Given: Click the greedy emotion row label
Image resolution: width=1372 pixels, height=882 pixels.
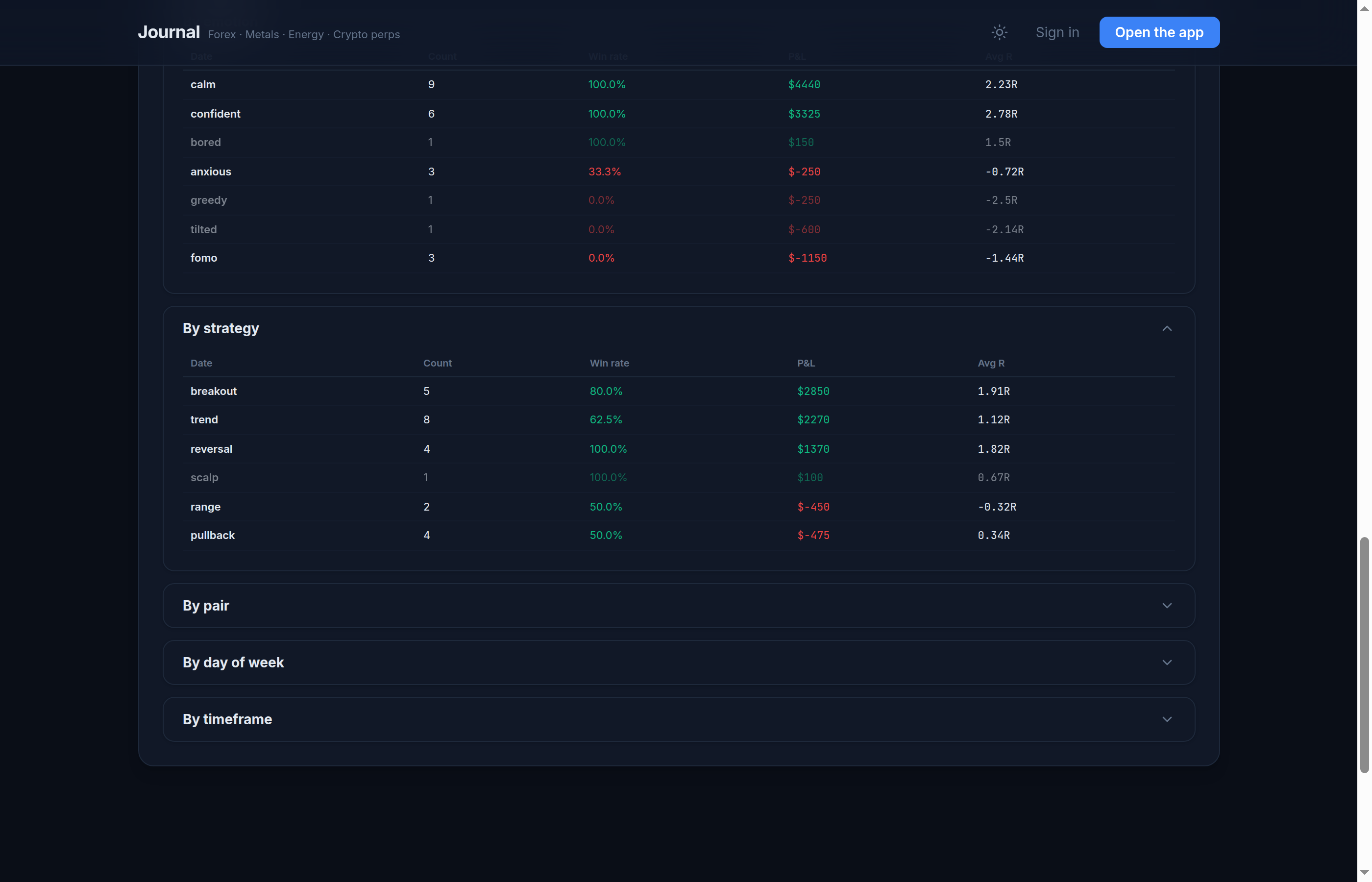Looking at the screenshot, I should coord(209,200).
